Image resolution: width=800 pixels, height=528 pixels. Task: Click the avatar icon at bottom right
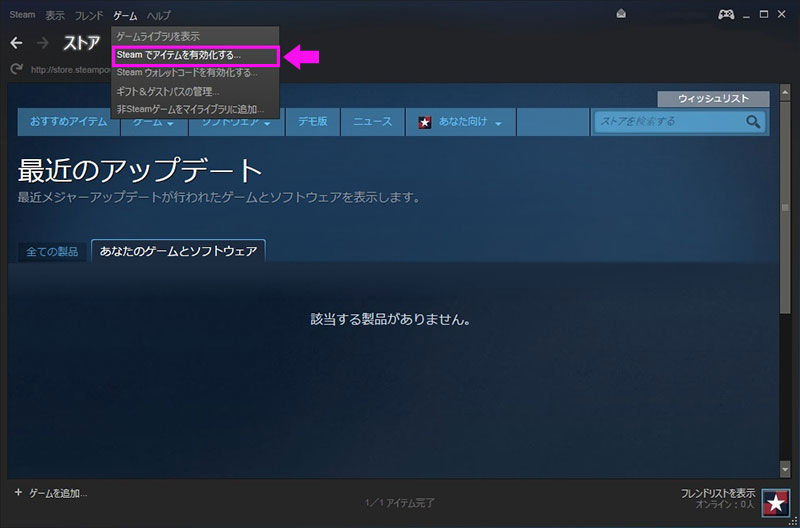tap(775, 501)
